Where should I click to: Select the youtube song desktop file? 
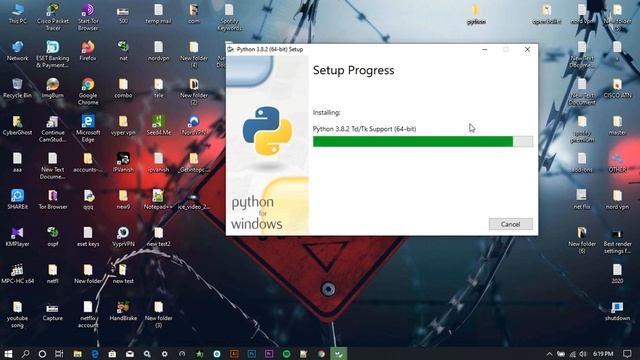[17, 314]
